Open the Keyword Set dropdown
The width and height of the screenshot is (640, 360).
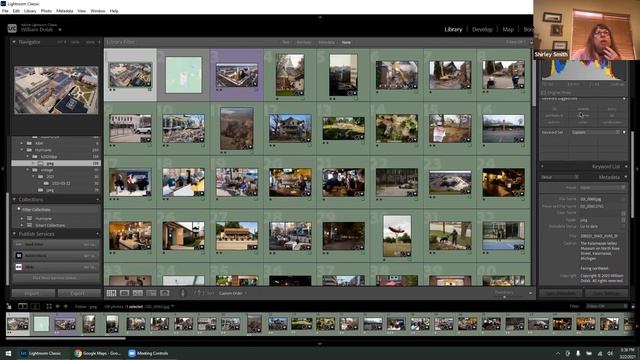coord(596,132)
